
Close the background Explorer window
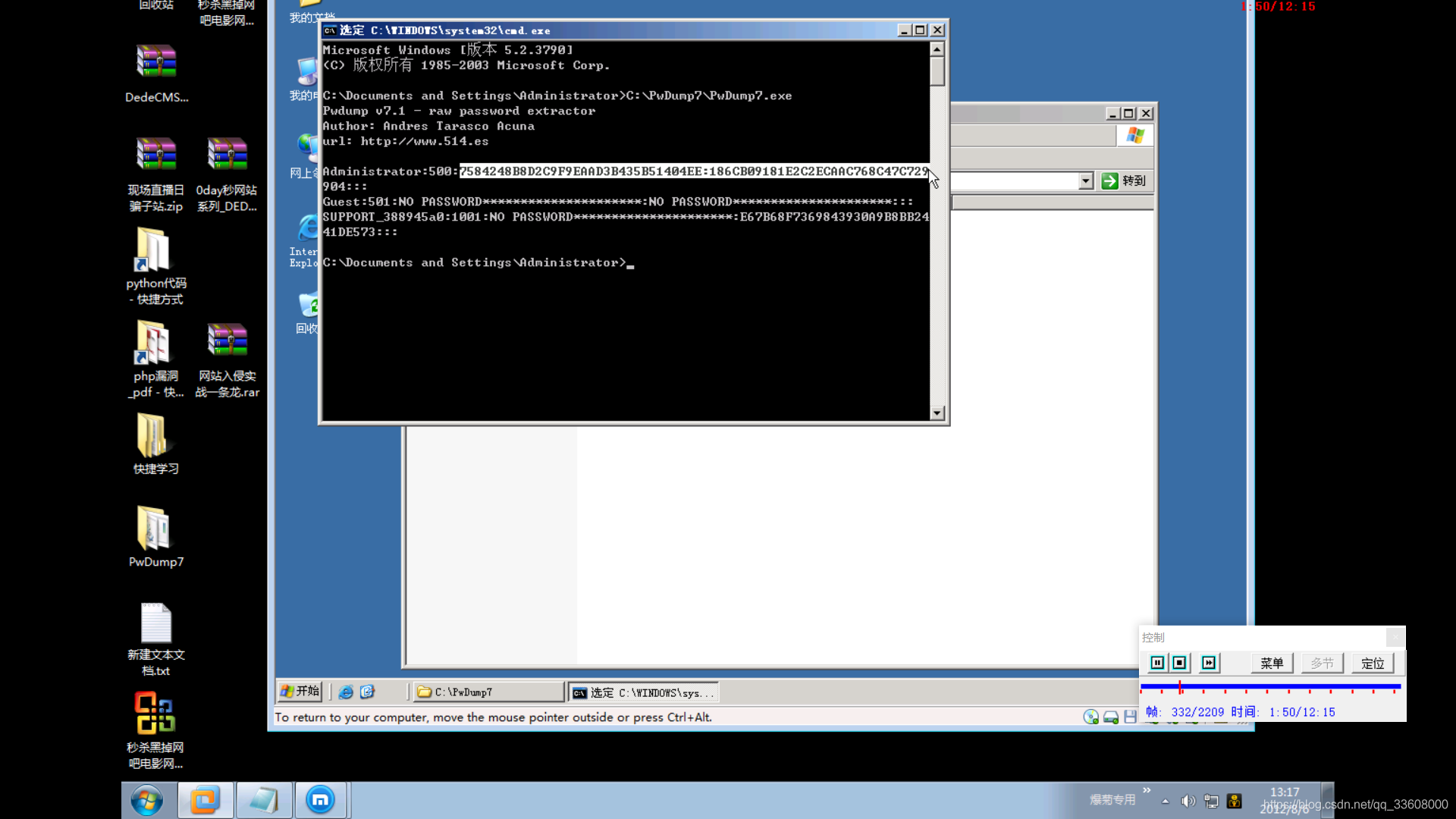(1147, 114)
